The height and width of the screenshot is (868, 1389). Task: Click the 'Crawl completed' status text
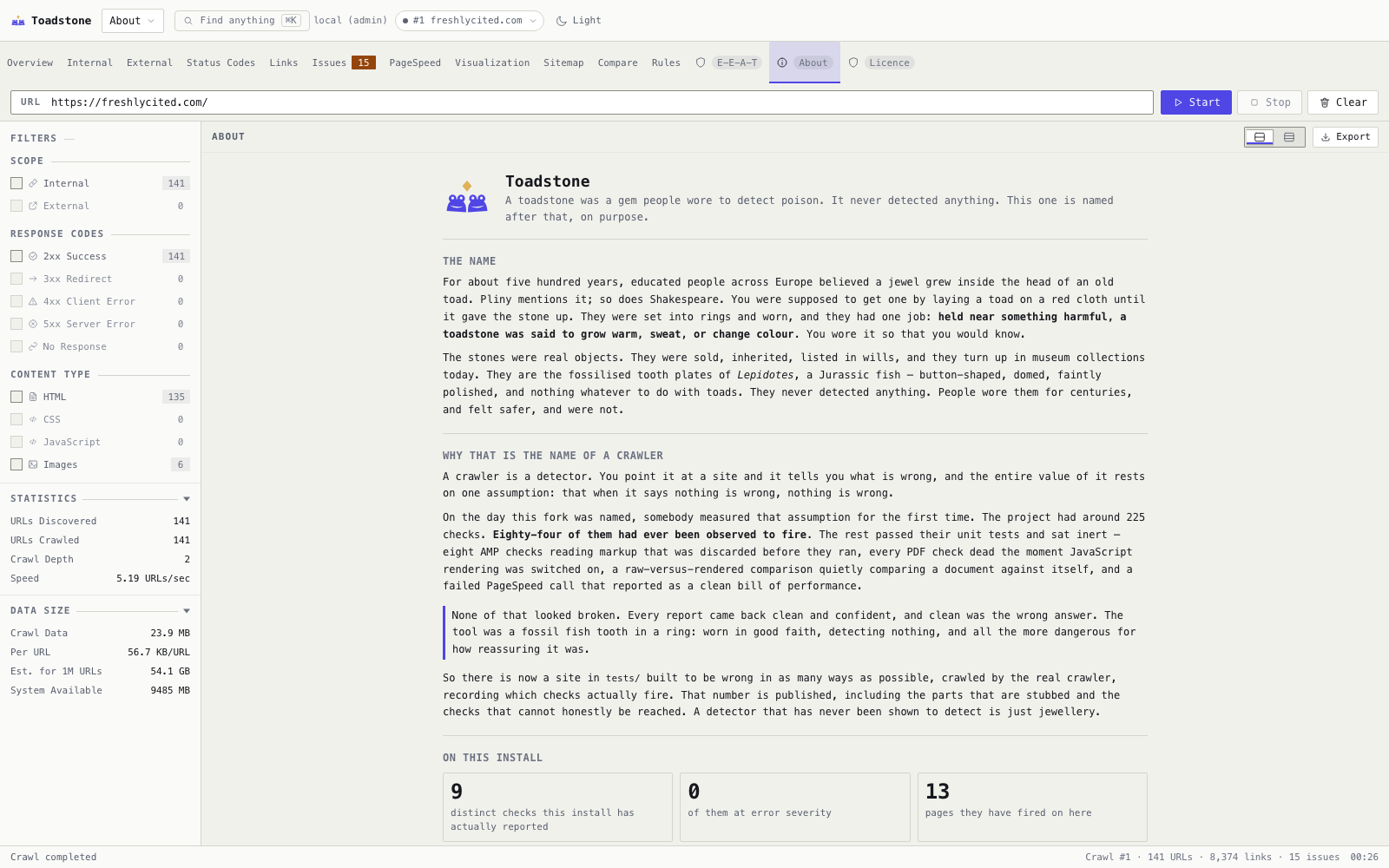tap(54, 858)
